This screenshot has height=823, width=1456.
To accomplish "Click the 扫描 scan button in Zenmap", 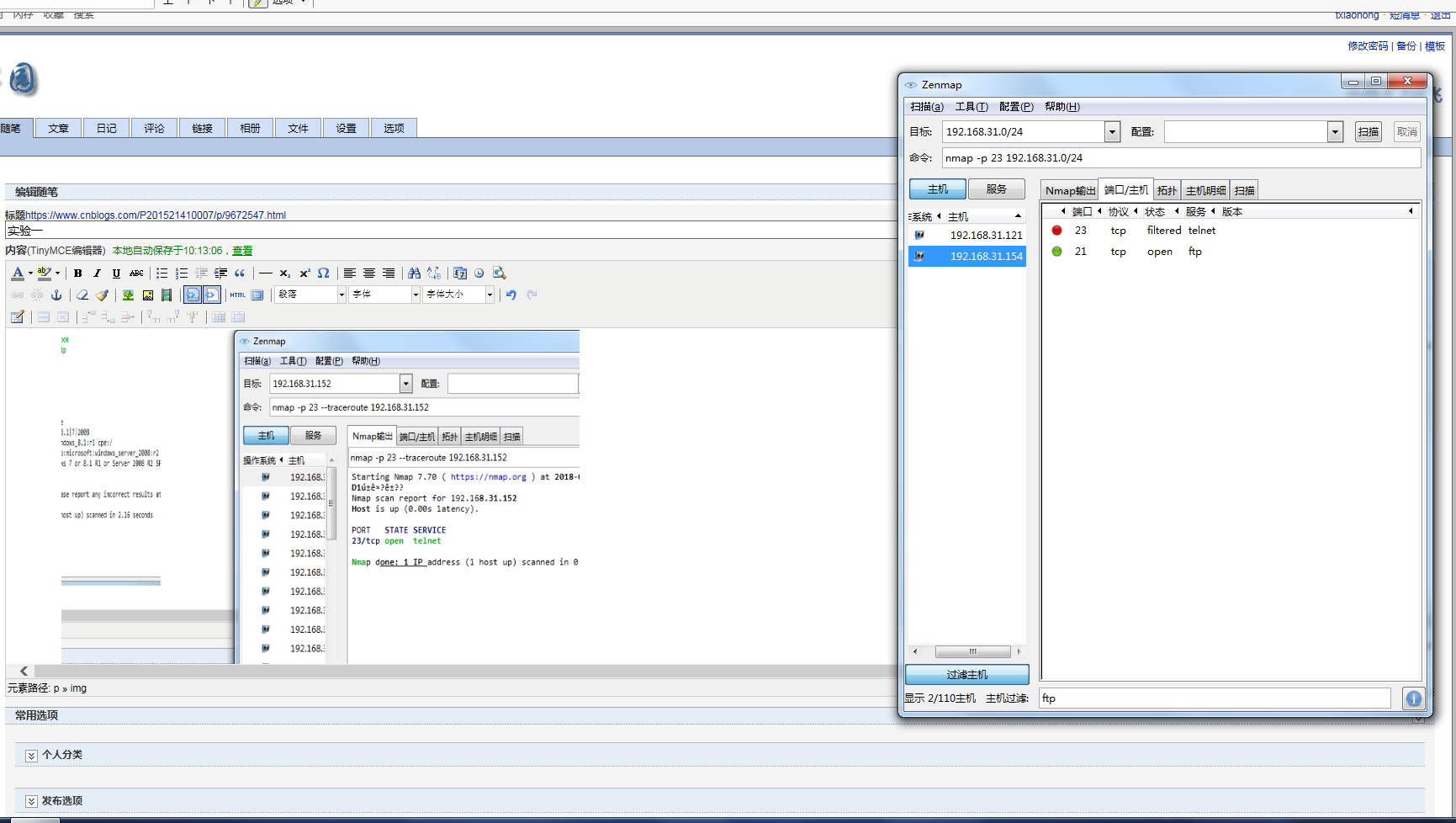I will click(x=1369, y=131).
